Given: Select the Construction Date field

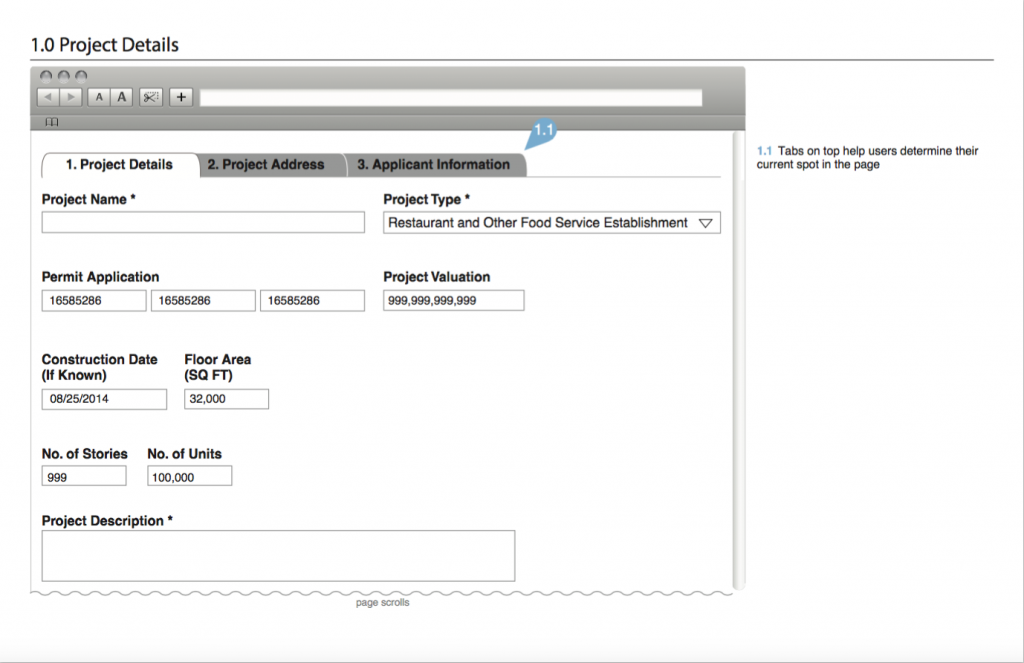Looking at the screenshot, I should (104, 399).
